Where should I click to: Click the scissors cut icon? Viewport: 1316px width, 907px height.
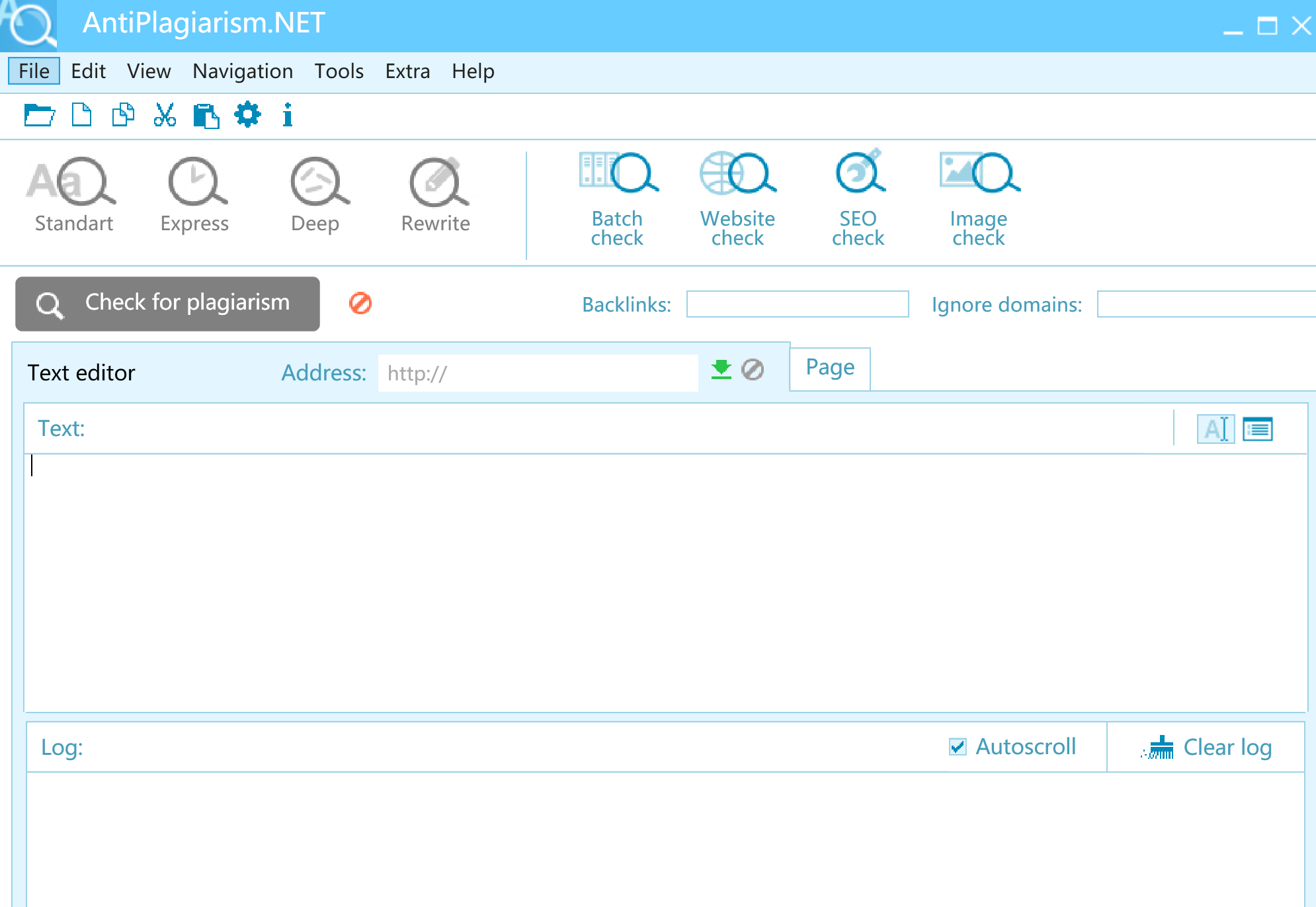[x=165, y=115]
